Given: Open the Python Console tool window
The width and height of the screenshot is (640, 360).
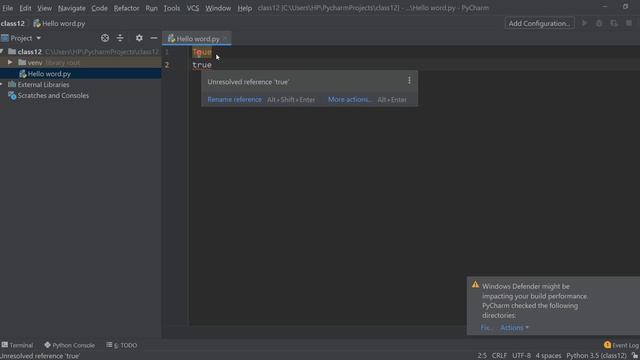Looking at the screenshot, I should point(69,345).
